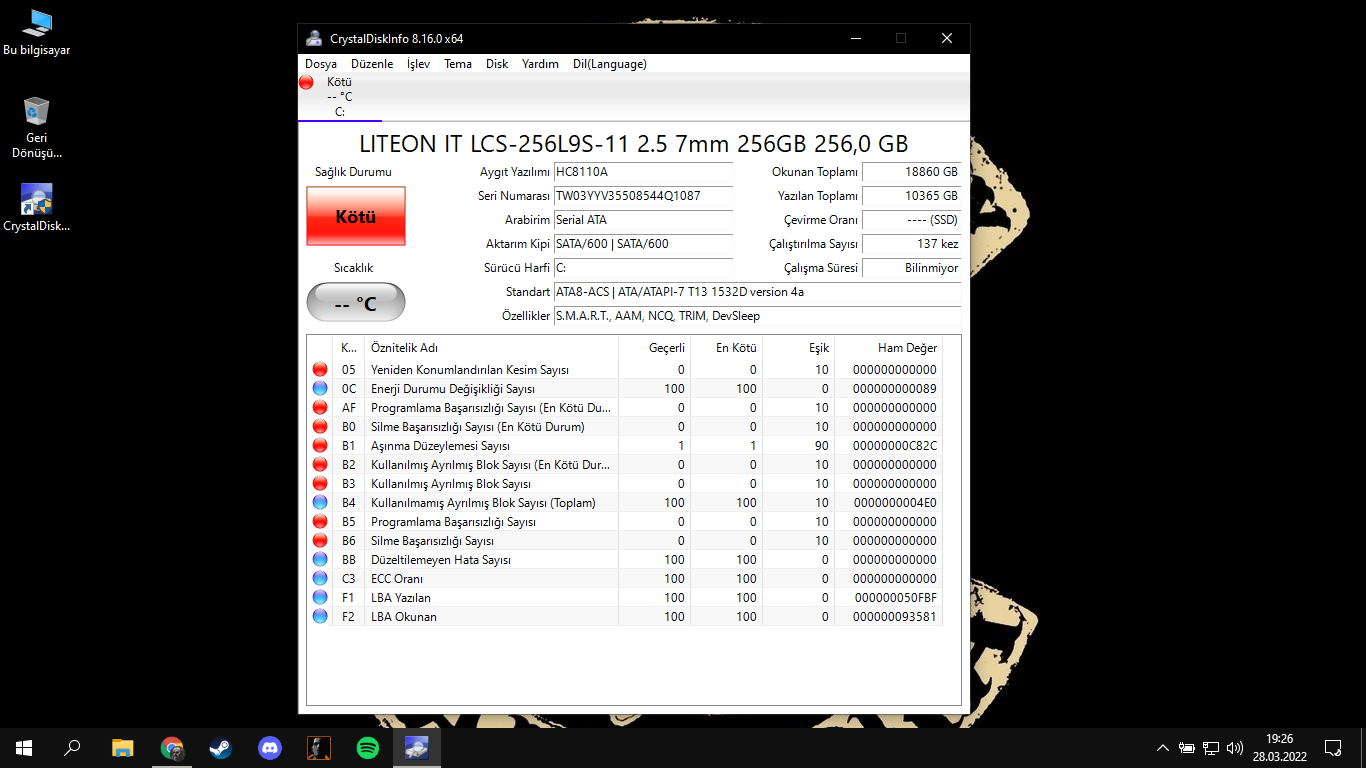
Task: Click the Sürücü Harfi C: field
Action: (643, 268)
